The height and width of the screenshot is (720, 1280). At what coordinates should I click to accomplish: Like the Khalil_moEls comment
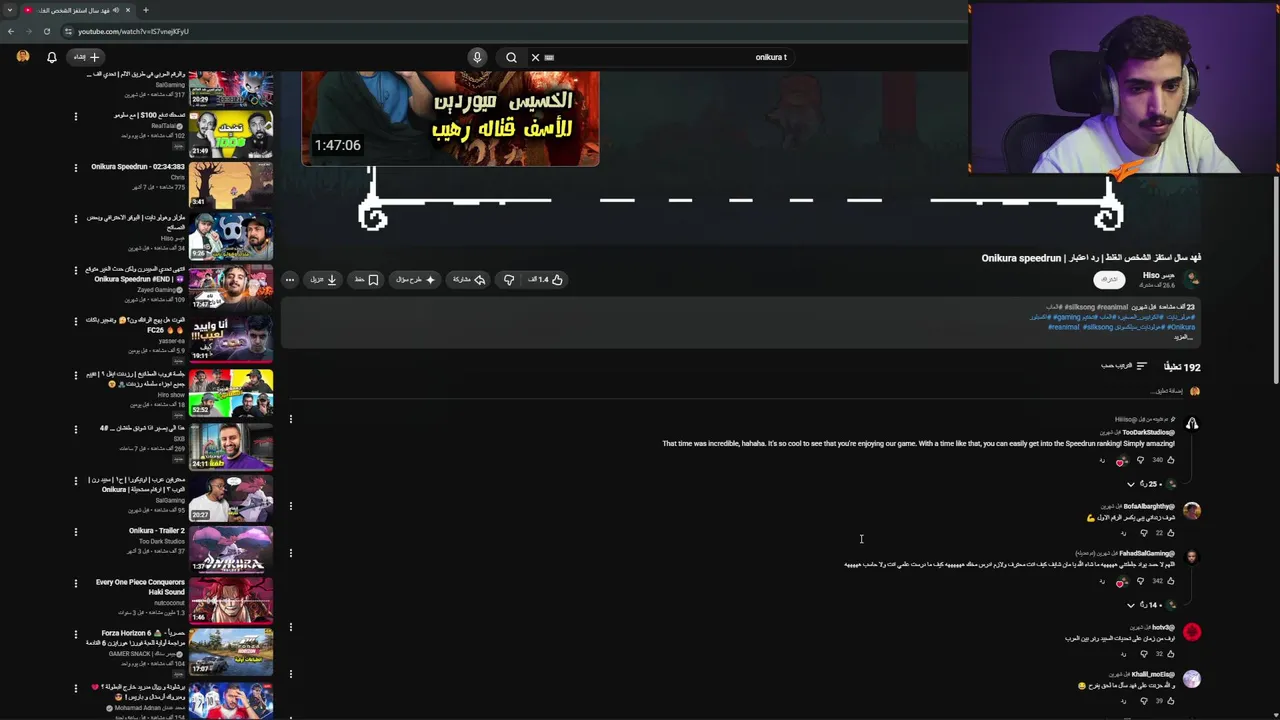coord(1171,701)
